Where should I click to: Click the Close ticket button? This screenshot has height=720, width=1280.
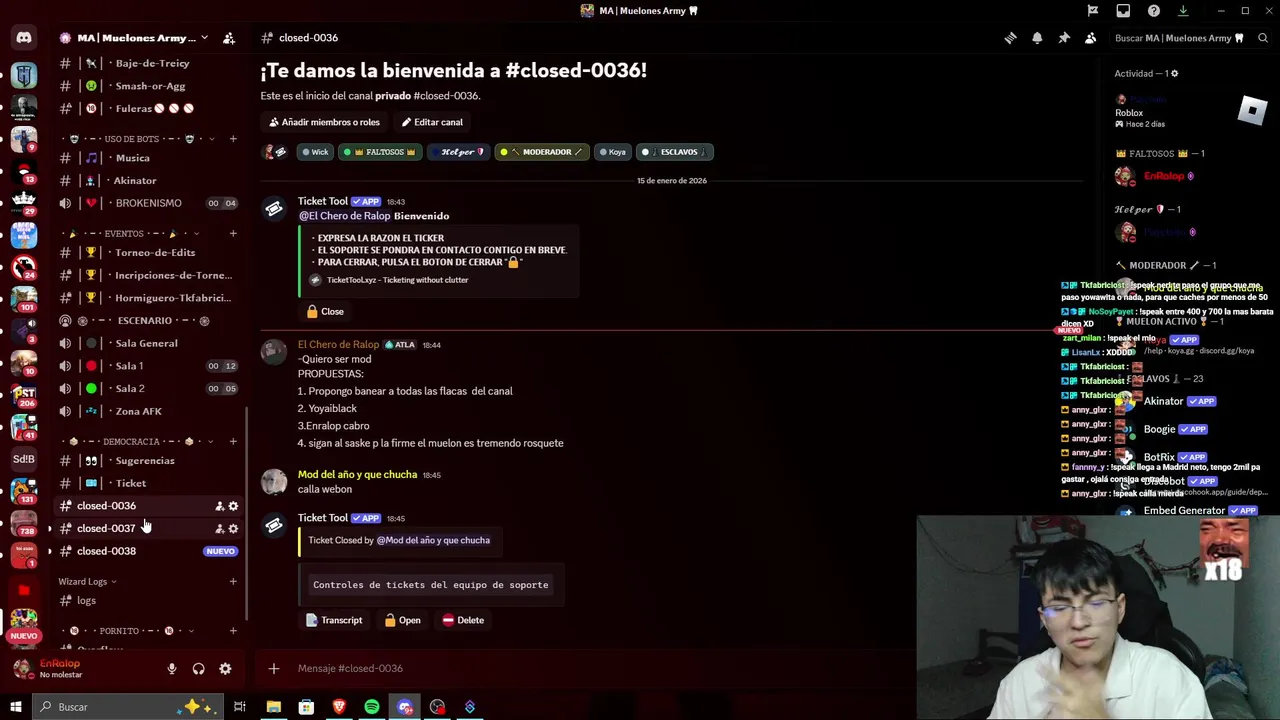pos(325,312)
